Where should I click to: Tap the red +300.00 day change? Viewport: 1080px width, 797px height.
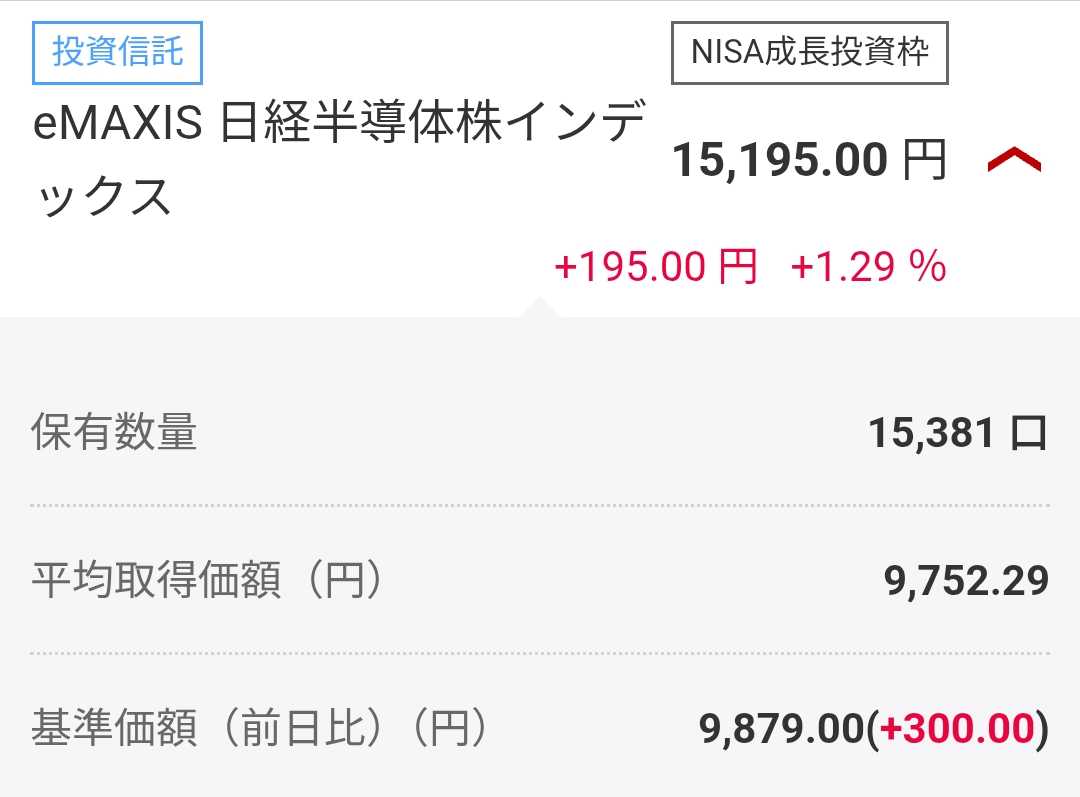click(955, 729)
